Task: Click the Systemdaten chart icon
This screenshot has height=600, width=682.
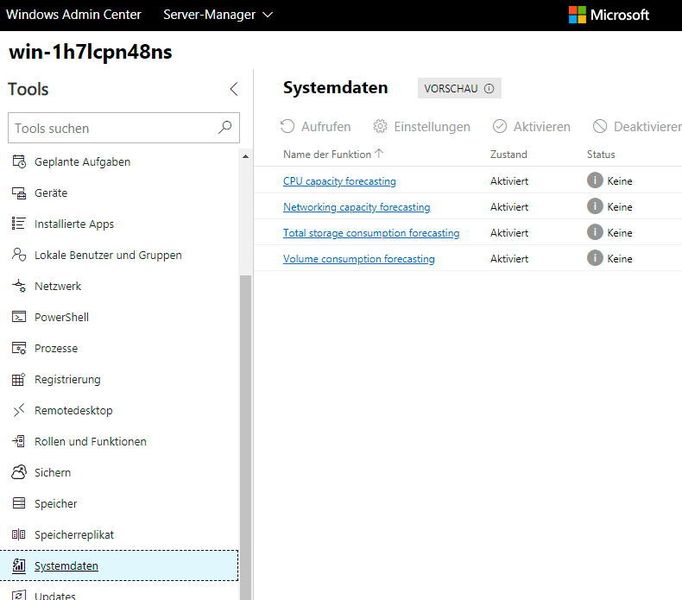Action: 19,565
